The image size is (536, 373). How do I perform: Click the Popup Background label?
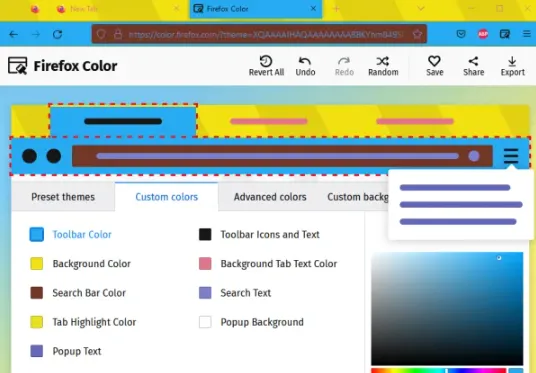point(262,322)
